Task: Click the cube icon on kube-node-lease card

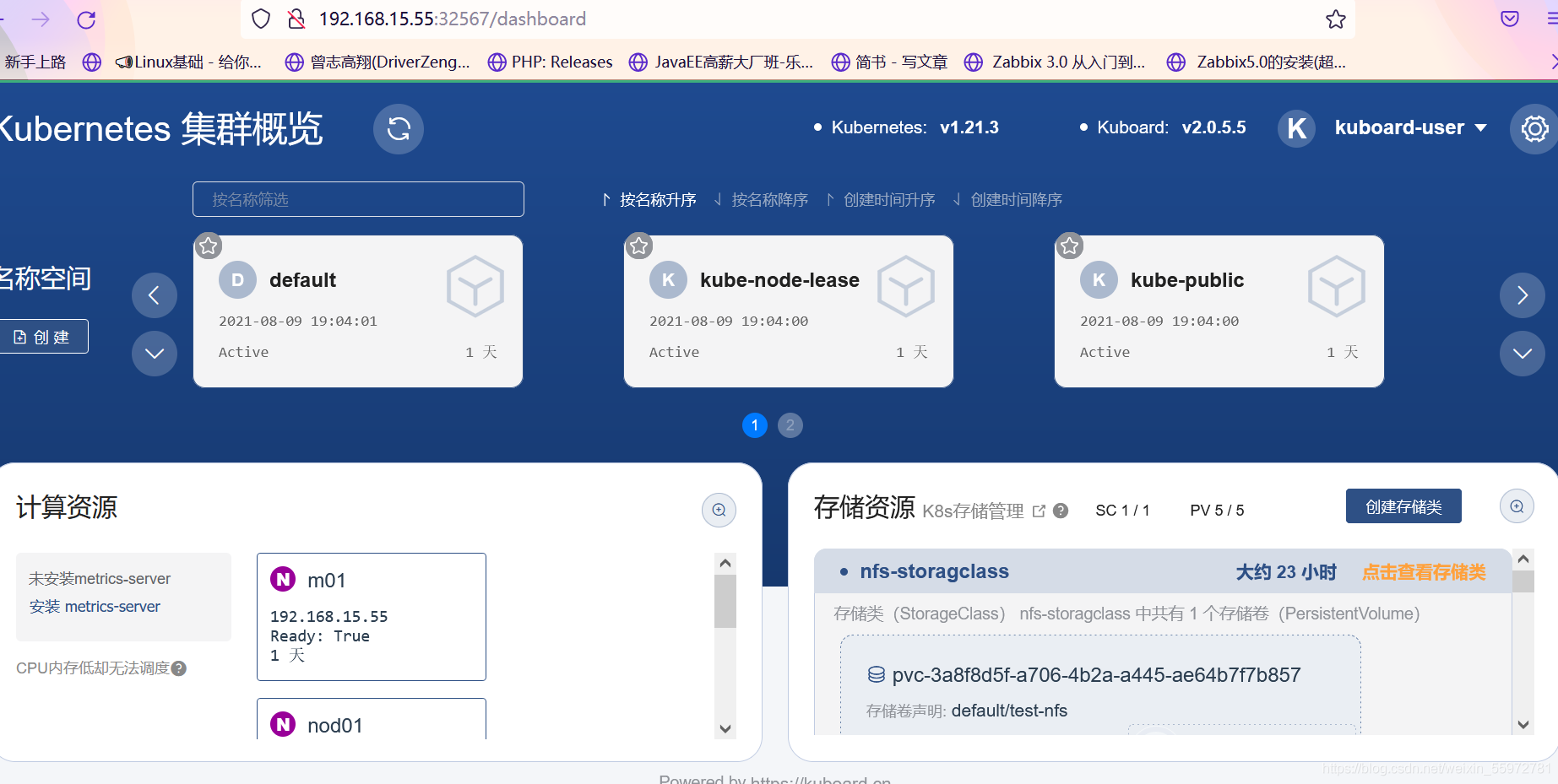Action: click(x=906, y=286)
